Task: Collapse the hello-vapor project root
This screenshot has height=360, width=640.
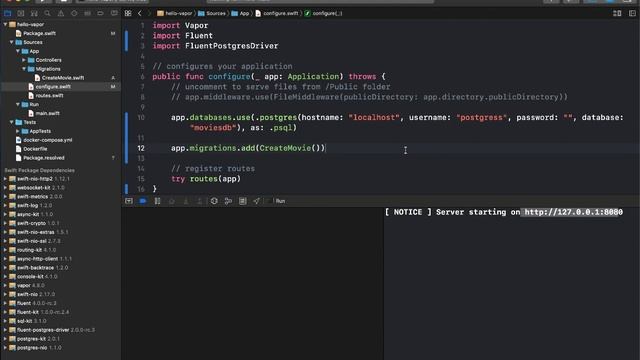Action: 5,24
